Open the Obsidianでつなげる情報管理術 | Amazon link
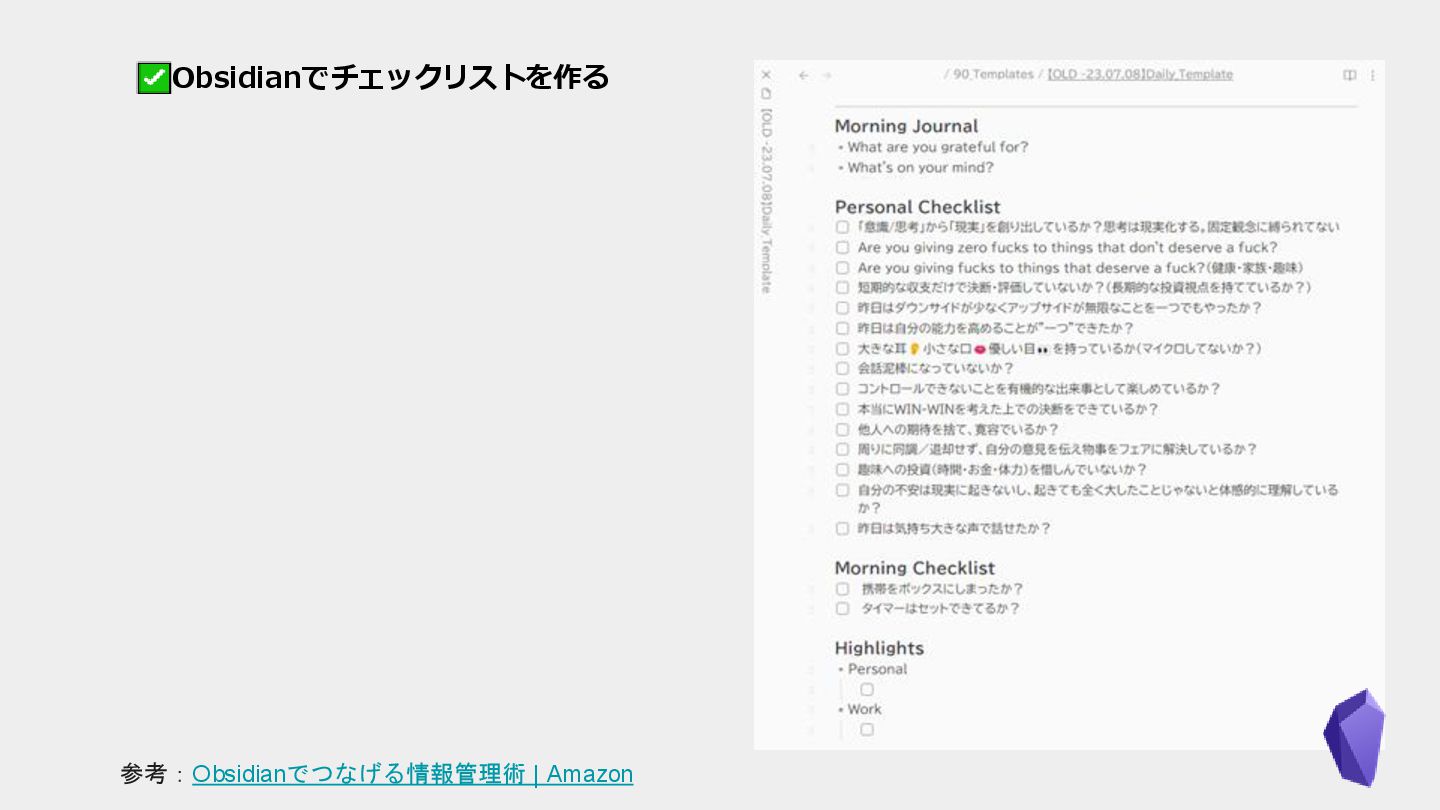Image resolution: width=1440 pixels, height=810 pixels. pyautogui.click(x=412, y=774)
